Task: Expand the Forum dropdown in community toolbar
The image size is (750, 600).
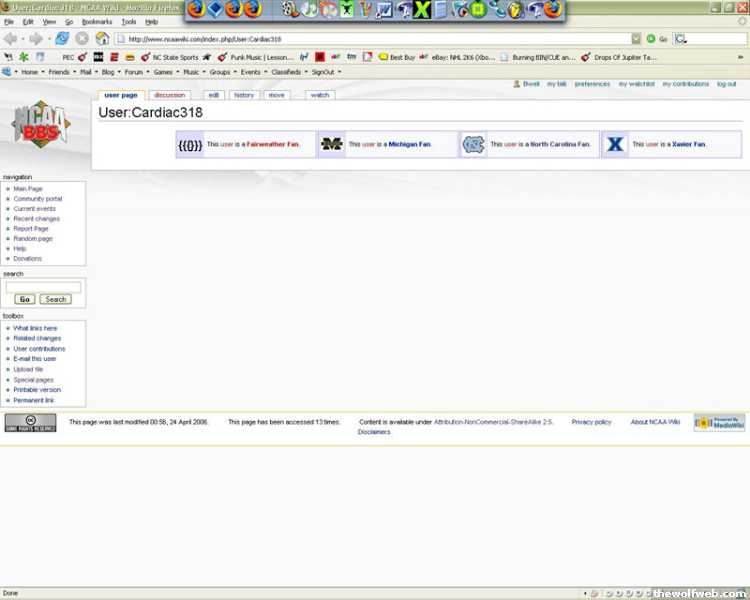Action: [x=135, y=72]
